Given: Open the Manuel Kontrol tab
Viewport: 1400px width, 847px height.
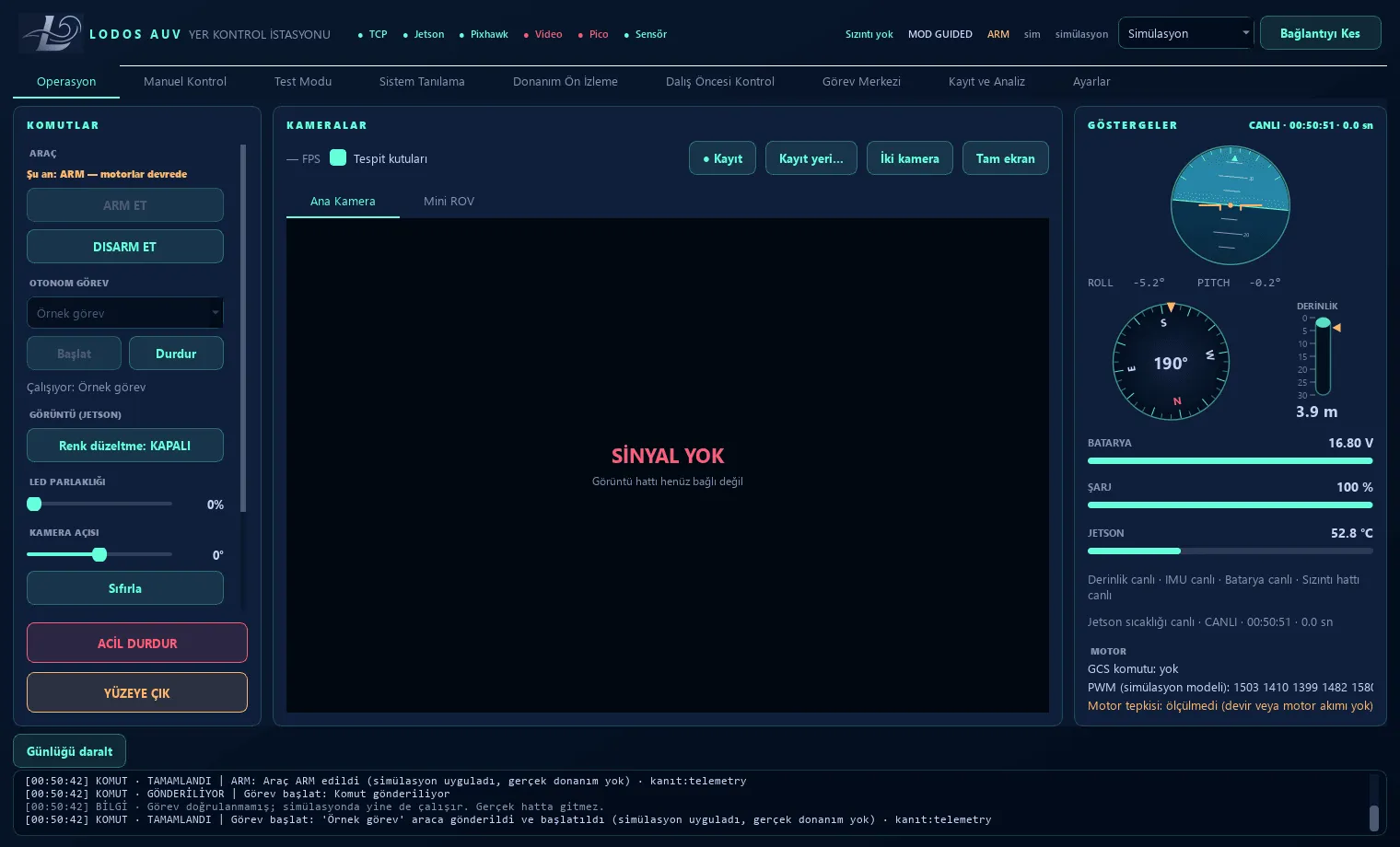Looking at the screenshot, I should (x=185, y=81).
